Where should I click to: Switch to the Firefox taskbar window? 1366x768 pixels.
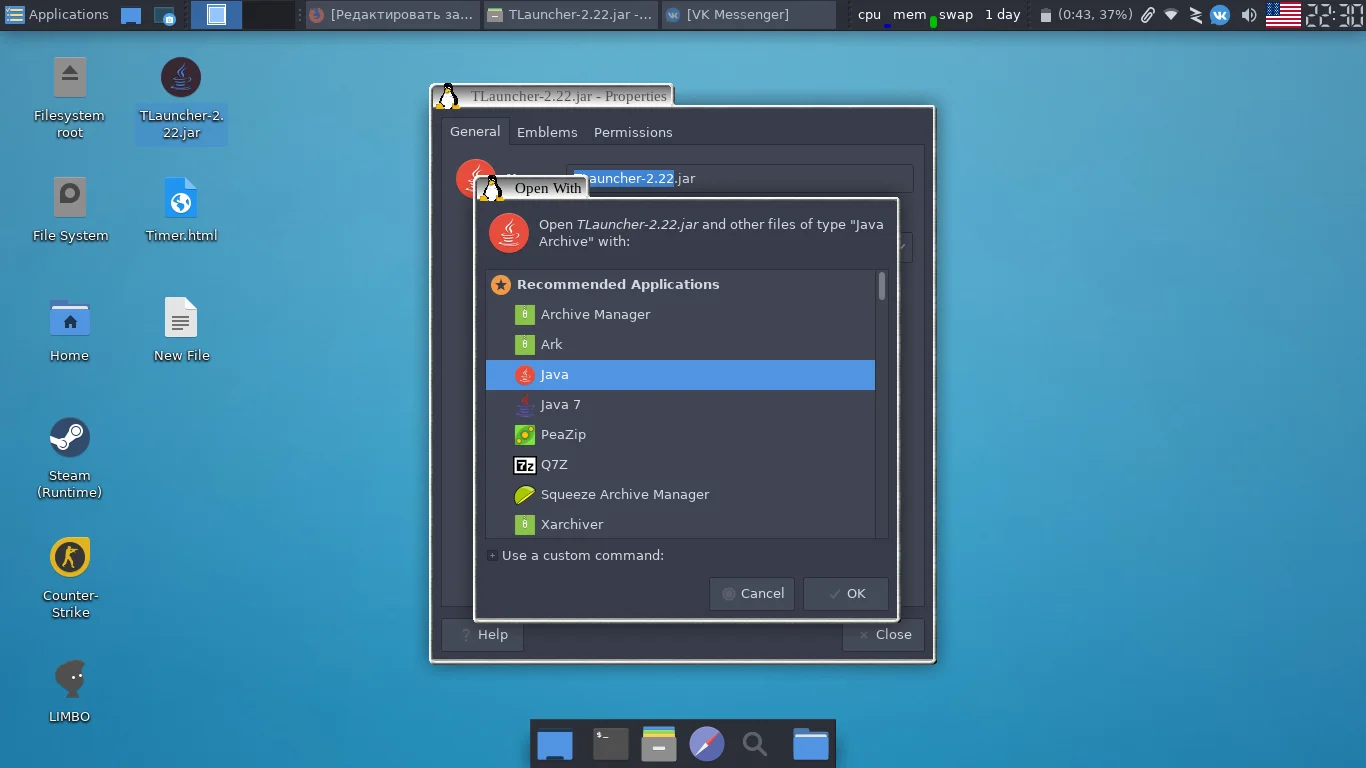[391, 14]
